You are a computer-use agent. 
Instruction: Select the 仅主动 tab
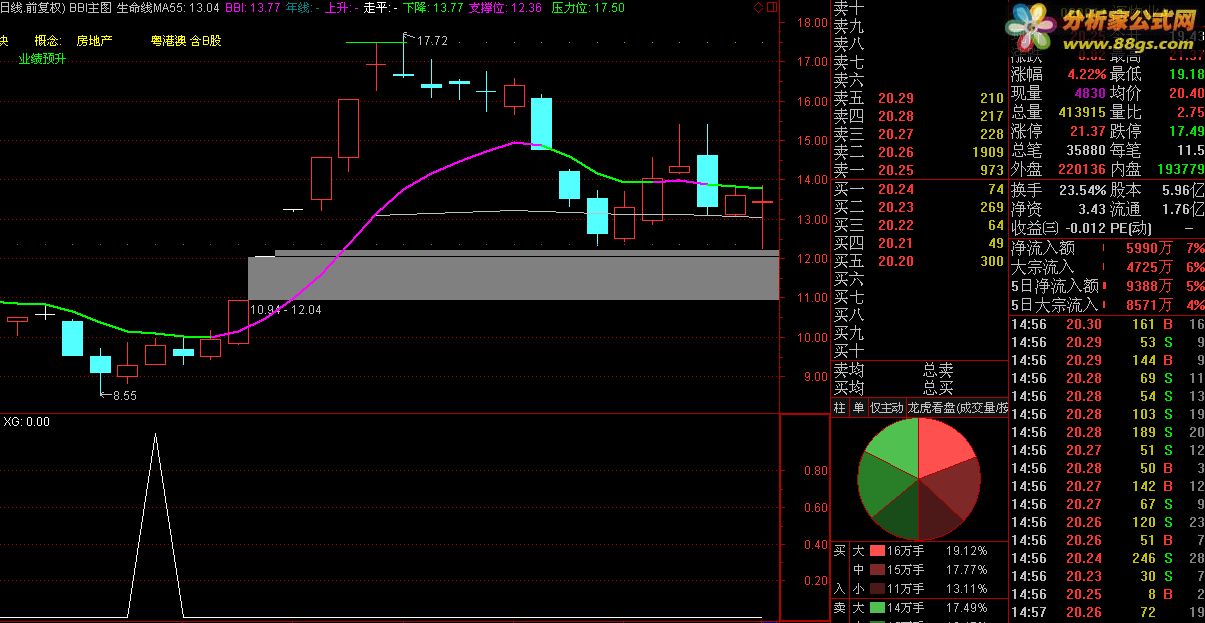click(886, 408)
